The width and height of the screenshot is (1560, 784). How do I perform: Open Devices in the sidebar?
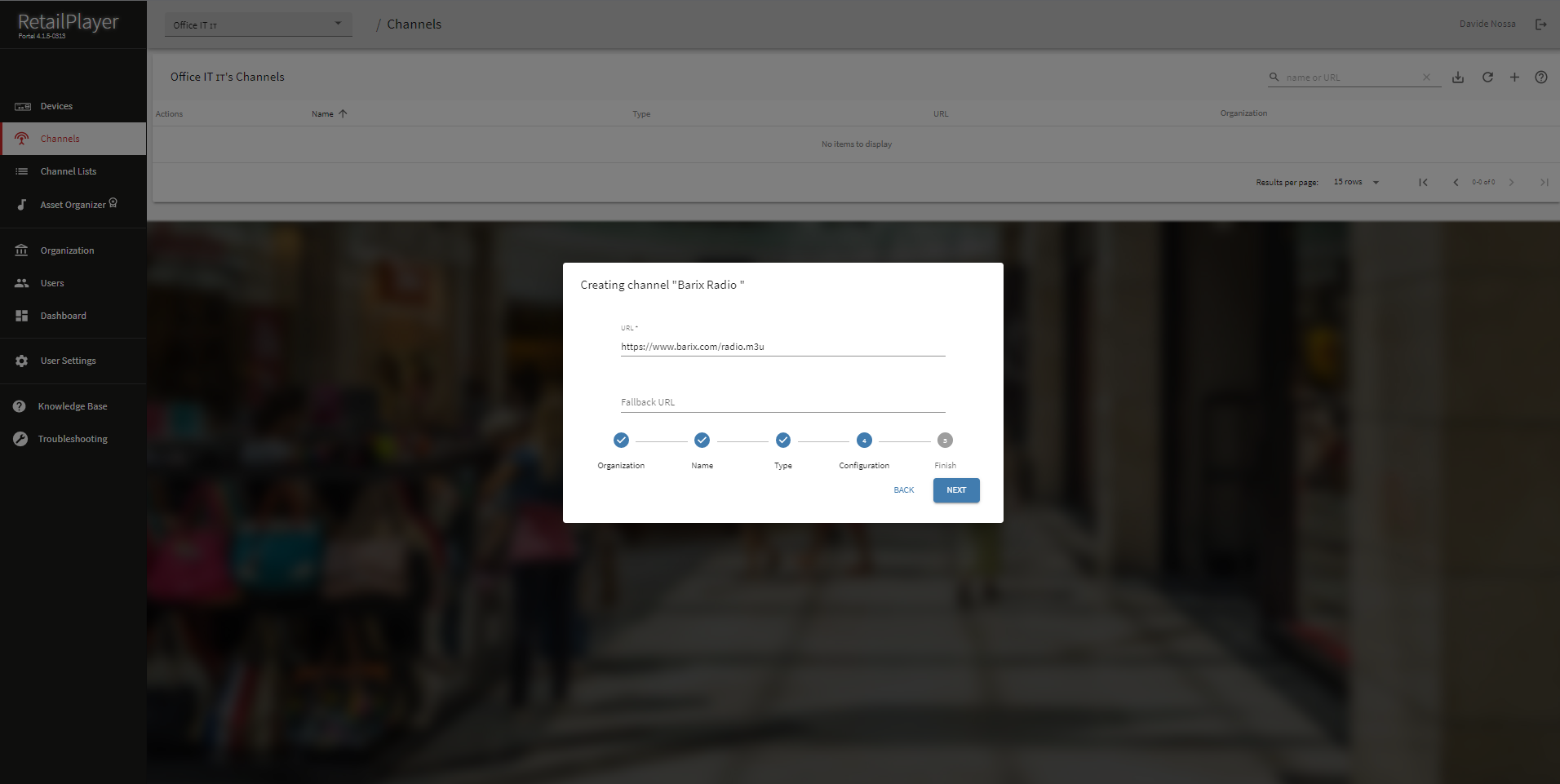[x=56, y=107]
